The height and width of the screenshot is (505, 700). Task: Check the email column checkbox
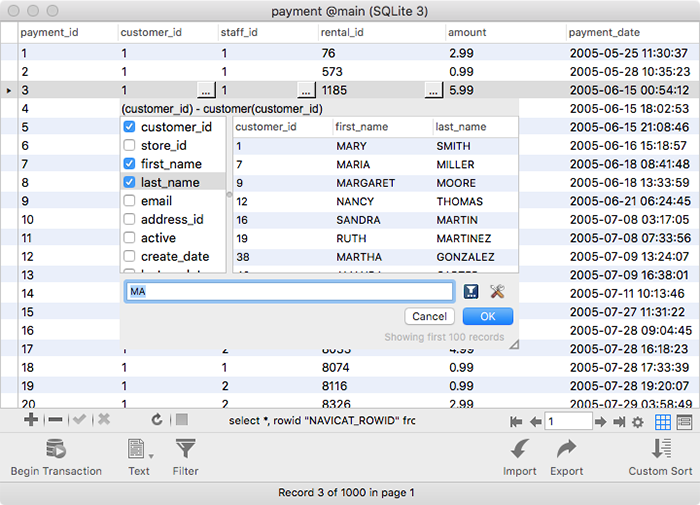point(129,200)
